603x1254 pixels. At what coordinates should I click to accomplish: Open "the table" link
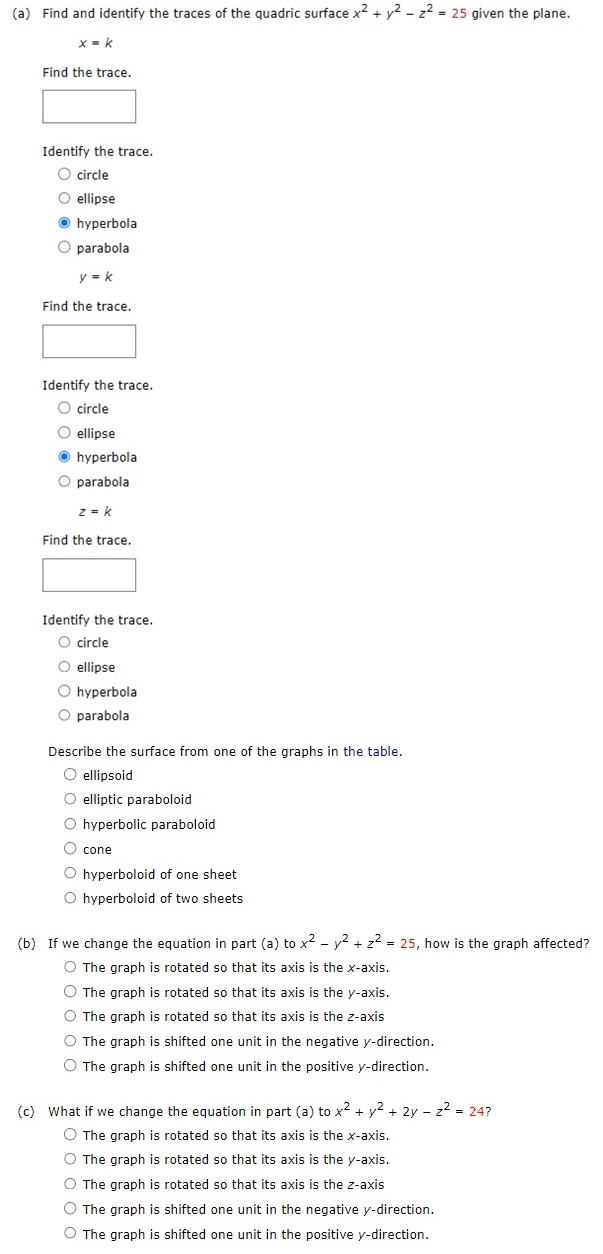[x=371, y=752]
